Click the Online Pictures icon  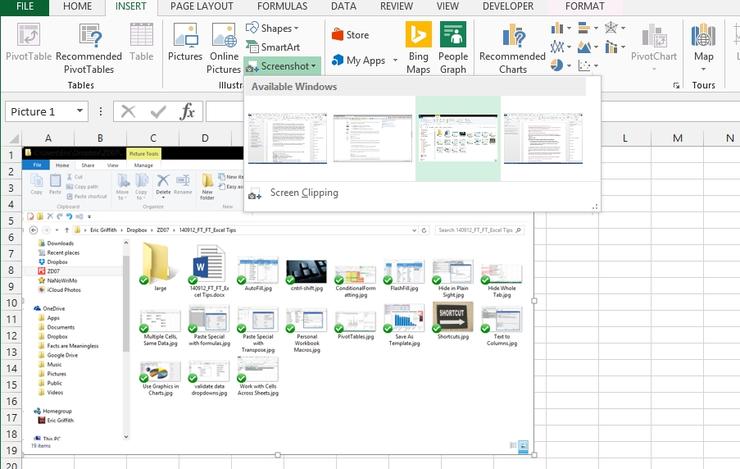[224, 42]
